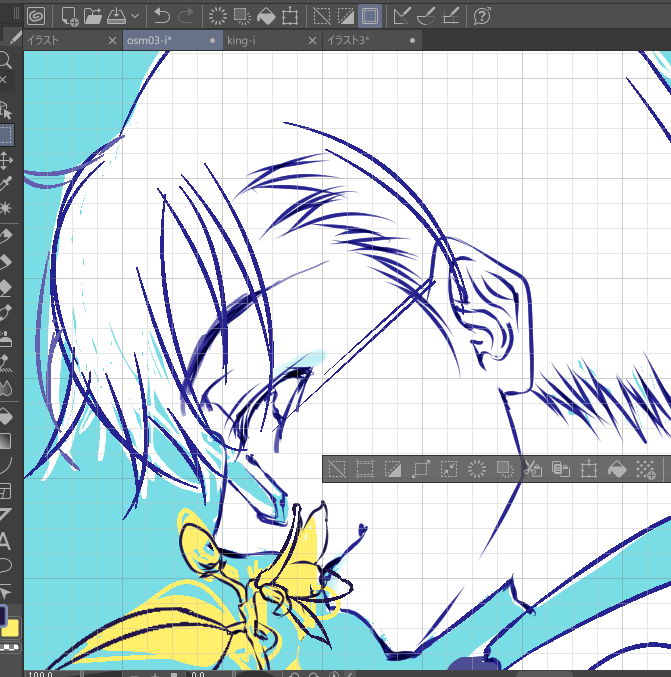This screenshot has width=671, height=677.
Task: Click Scale/Rotate in selection launcher
Action: [x=589, y=469]
